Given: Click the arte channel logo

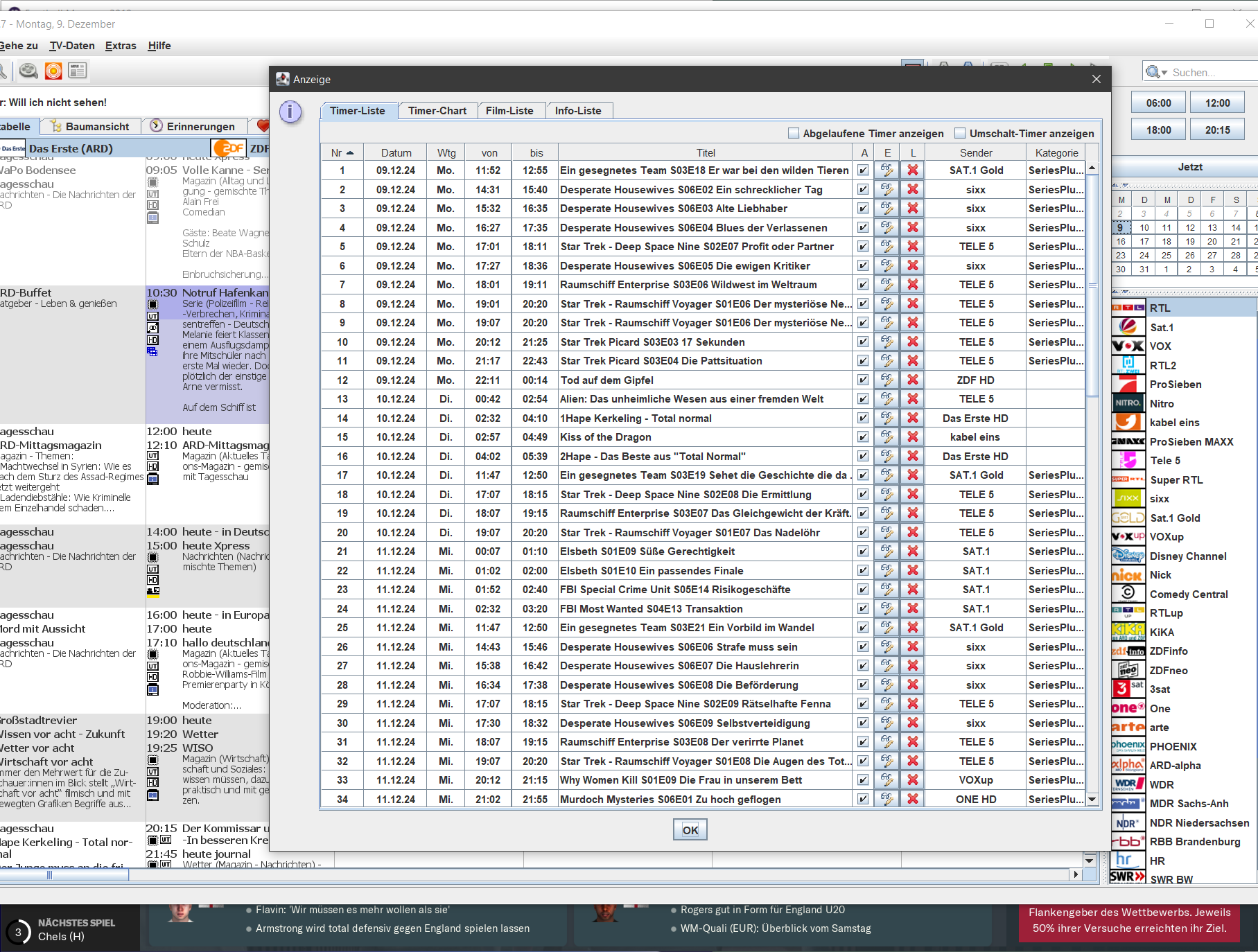Looking at the screenshot, I should pyautogui.click(x=1128, y=728).
